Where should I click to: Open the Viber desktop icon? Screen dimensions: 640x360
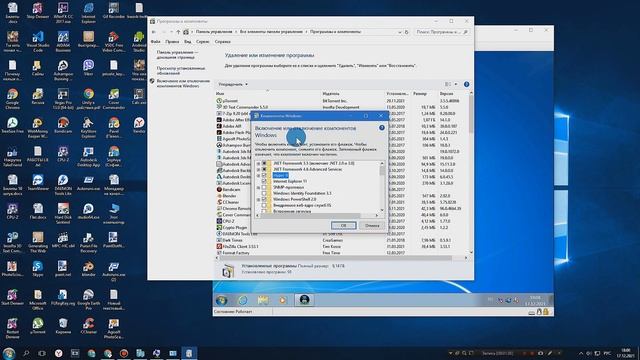point(88,68)
